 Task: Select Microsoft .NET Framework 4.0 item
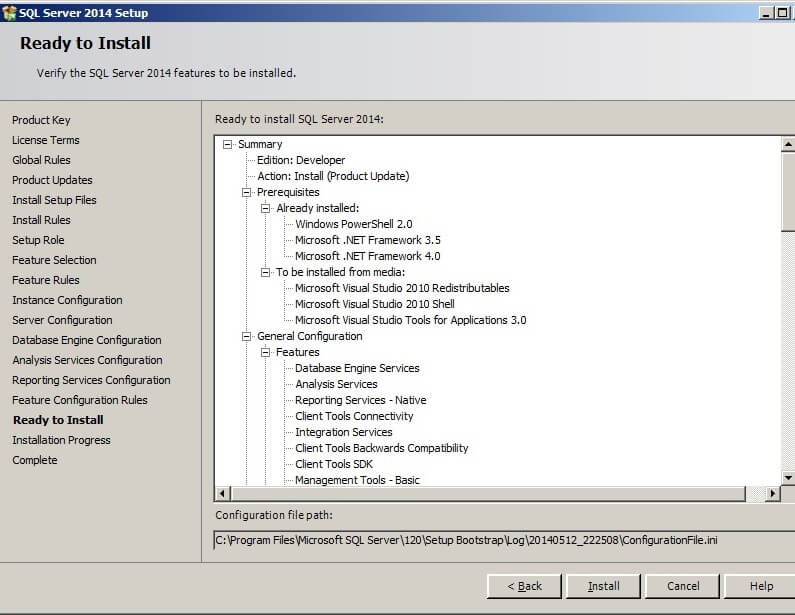click(368, 257)
